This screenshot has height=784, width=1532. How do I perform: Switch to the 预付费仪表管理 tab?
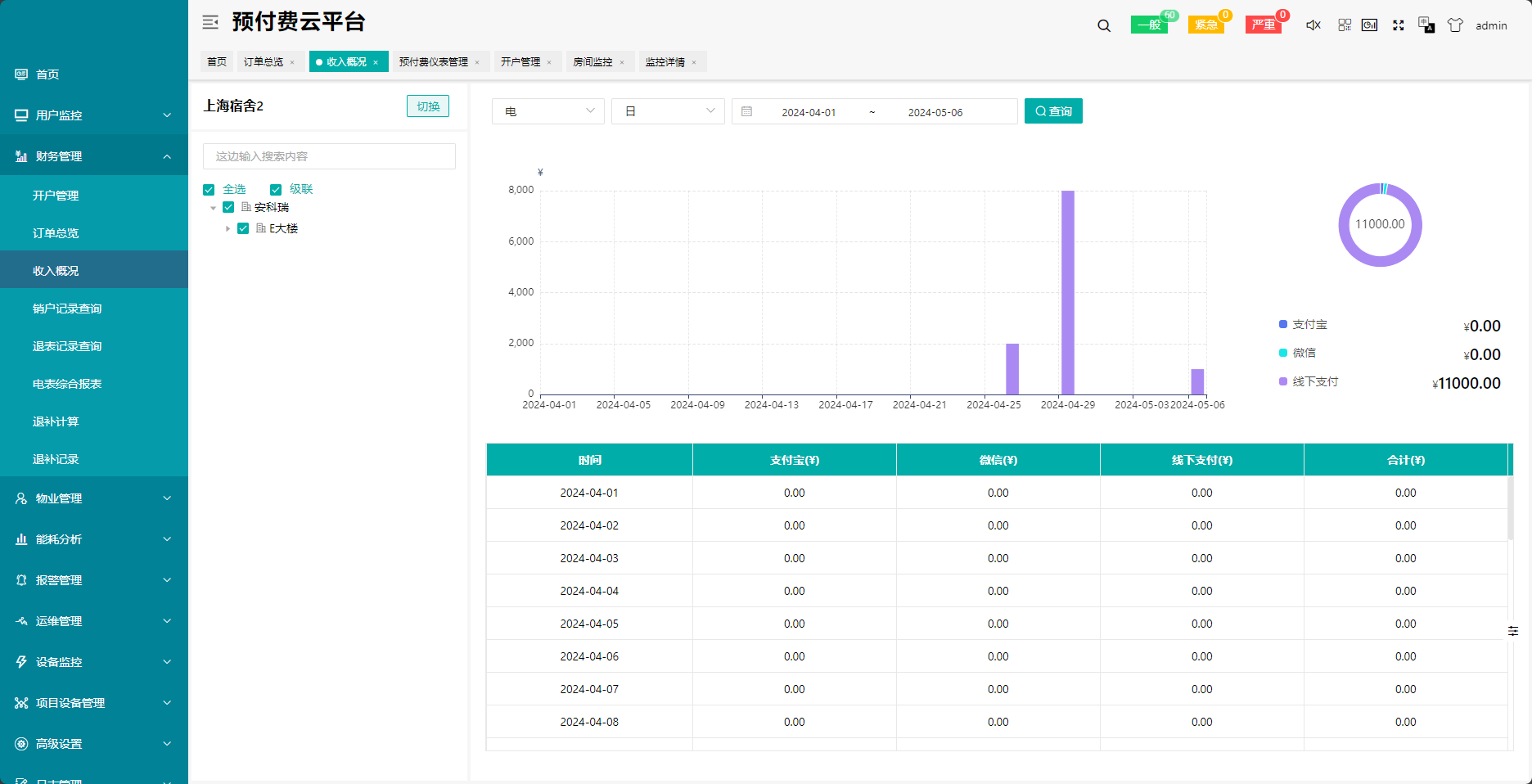[x=434, y=62]
